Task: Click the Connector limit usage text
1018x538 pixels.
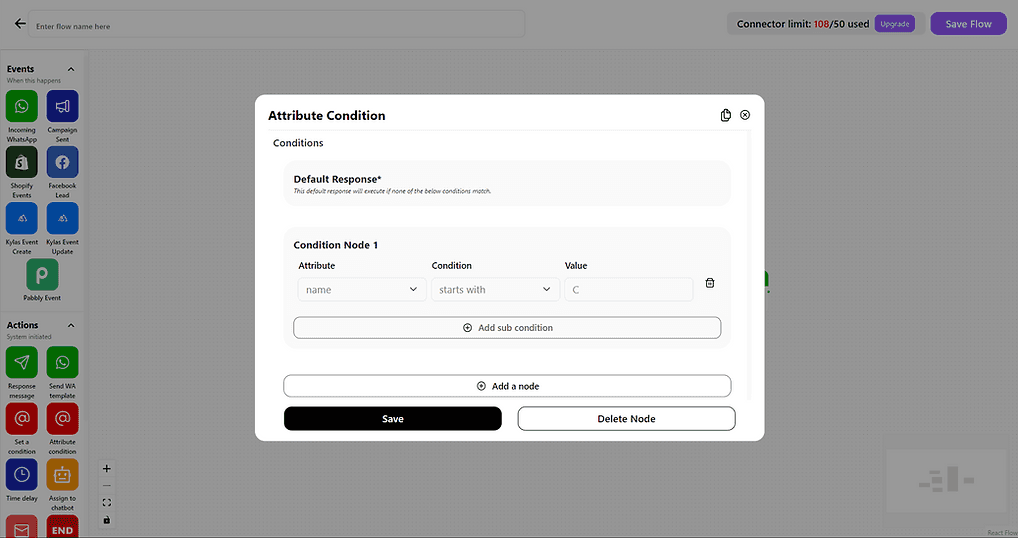Action: tap(802, 24)
